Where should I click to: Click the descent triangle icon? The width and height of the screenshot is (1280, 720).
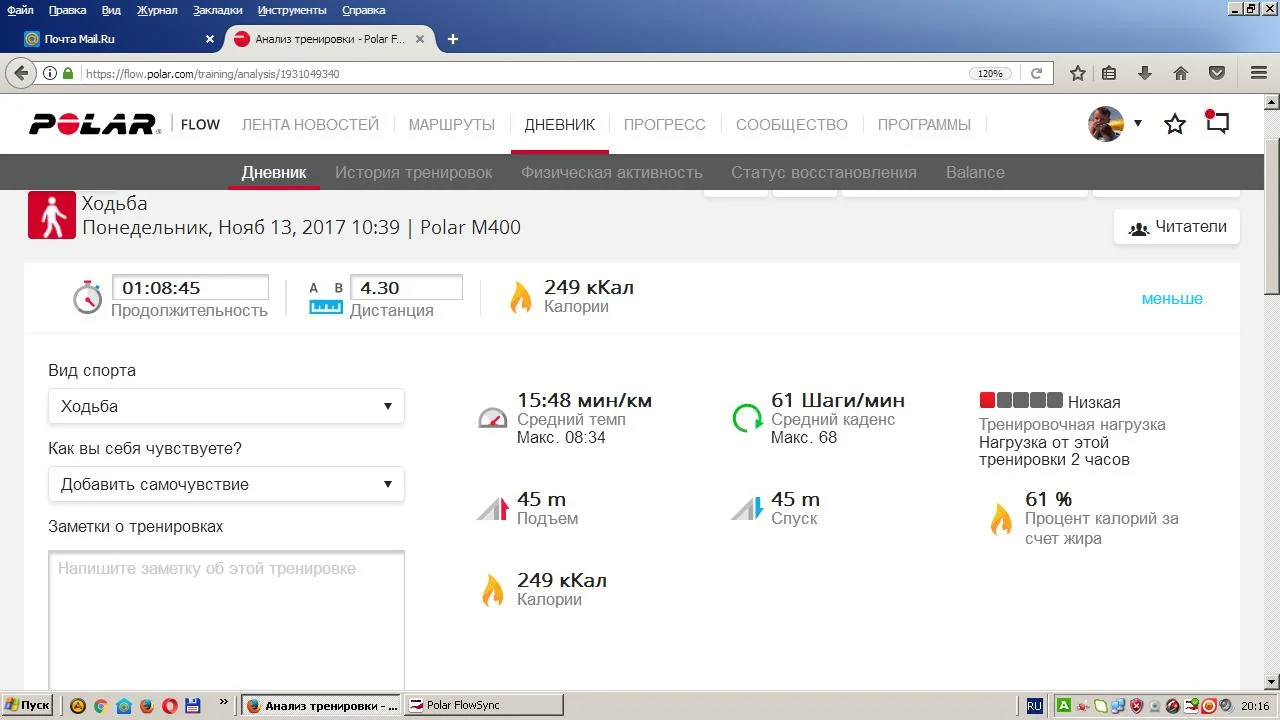click(747, 509)
